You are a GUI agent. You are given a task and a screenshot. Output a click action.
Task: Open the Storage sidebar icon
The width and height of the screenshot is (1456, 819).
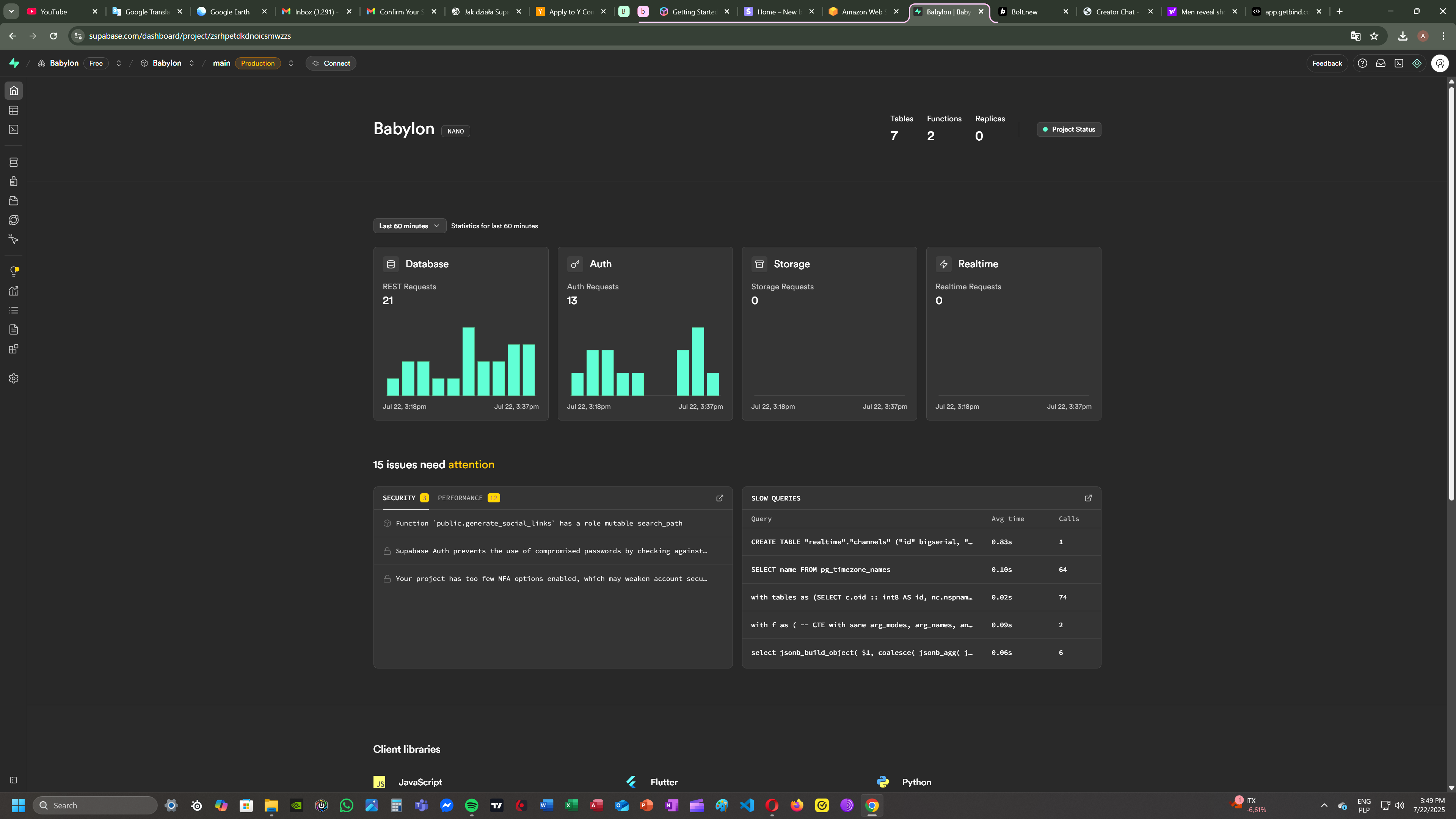14,201
